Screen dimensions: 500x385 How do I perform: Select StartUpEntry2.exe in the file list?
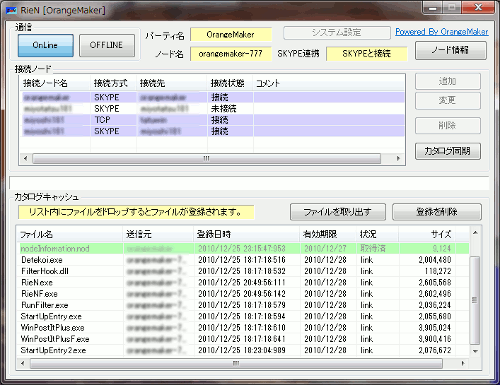243,350
